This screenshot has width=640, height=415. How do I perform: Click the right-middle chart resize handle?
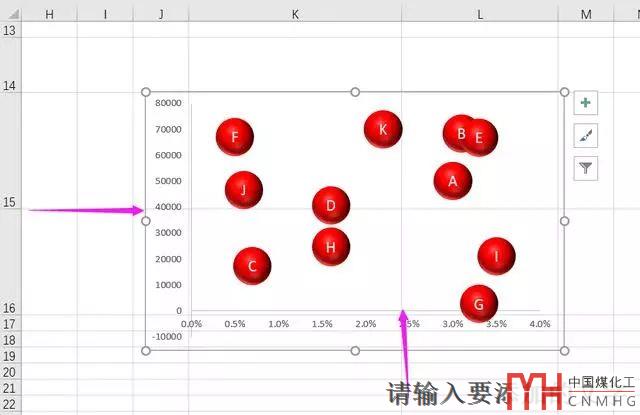(564, 221)
